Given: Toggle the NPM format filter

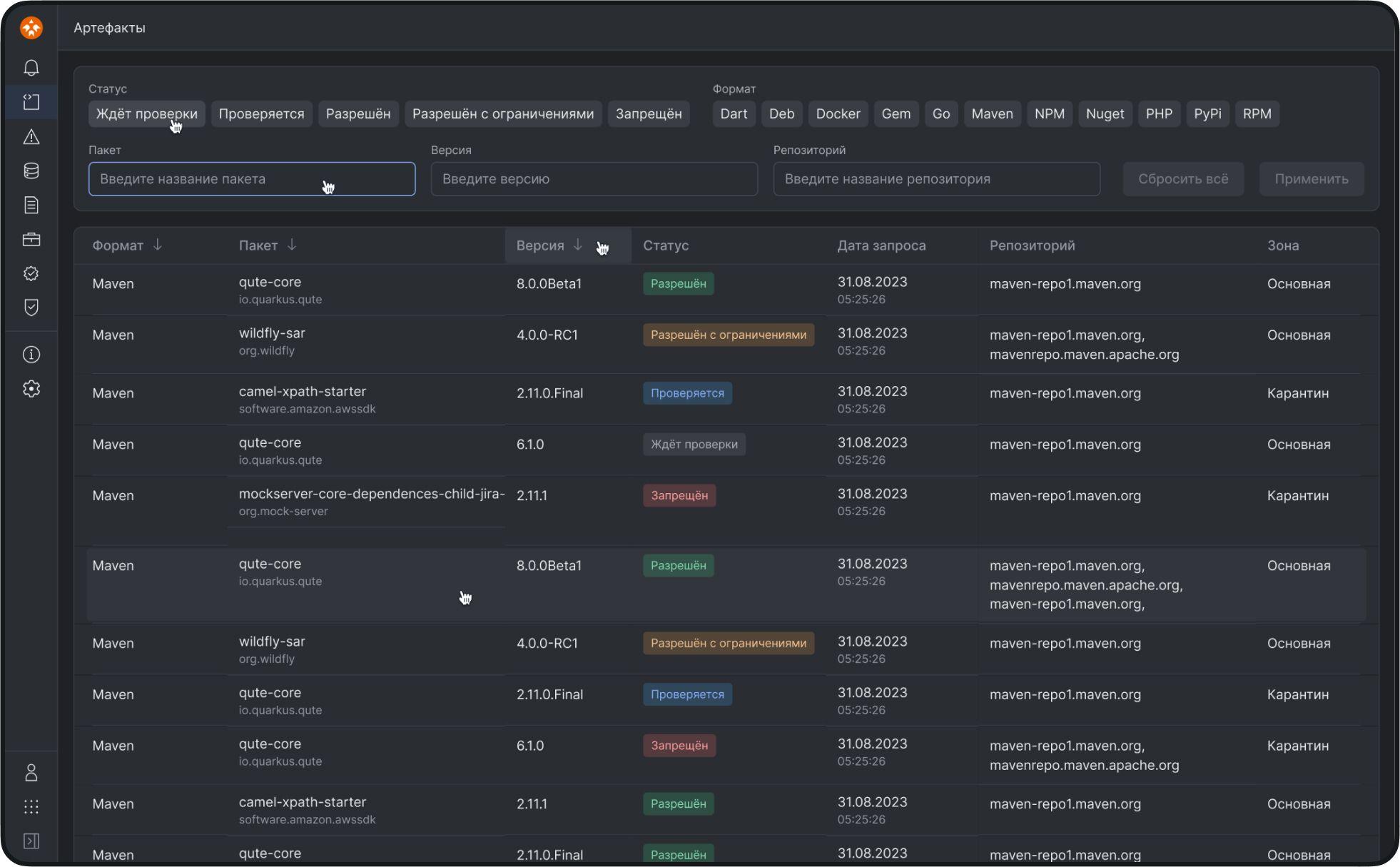Looking at the screenshot, I should coord(1050,114).
